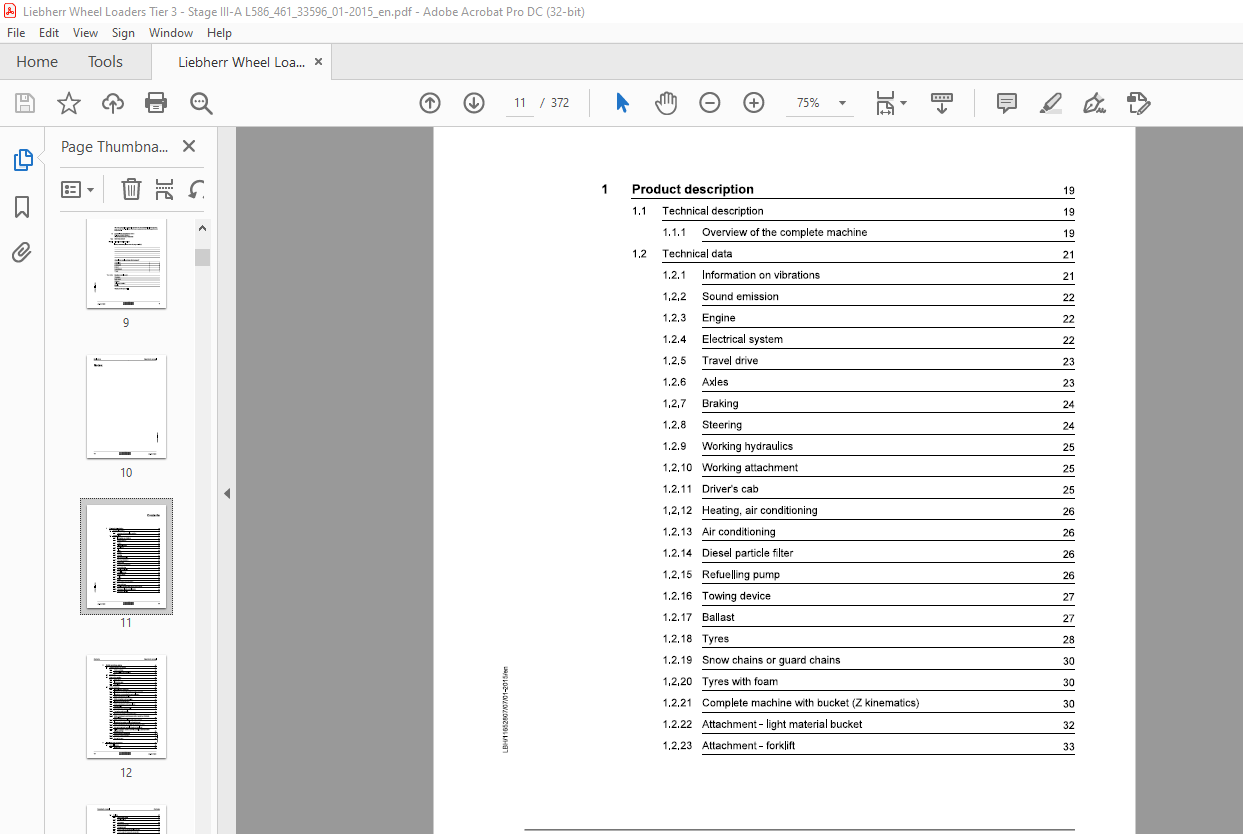Open the Edit menu
Viewport: 1243px width, 834px height.
[x=49, y=33]
